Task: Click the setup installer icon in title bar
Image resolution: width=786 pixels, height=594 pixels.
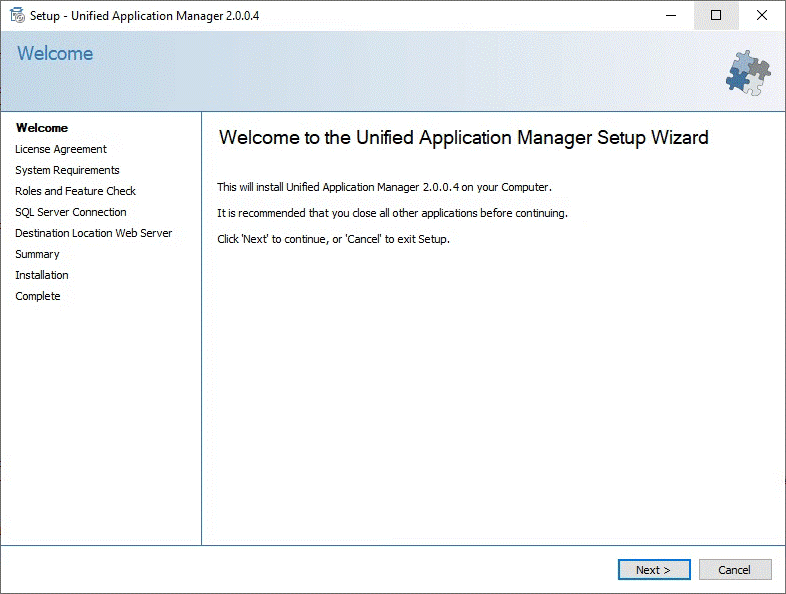Action: 18,16
